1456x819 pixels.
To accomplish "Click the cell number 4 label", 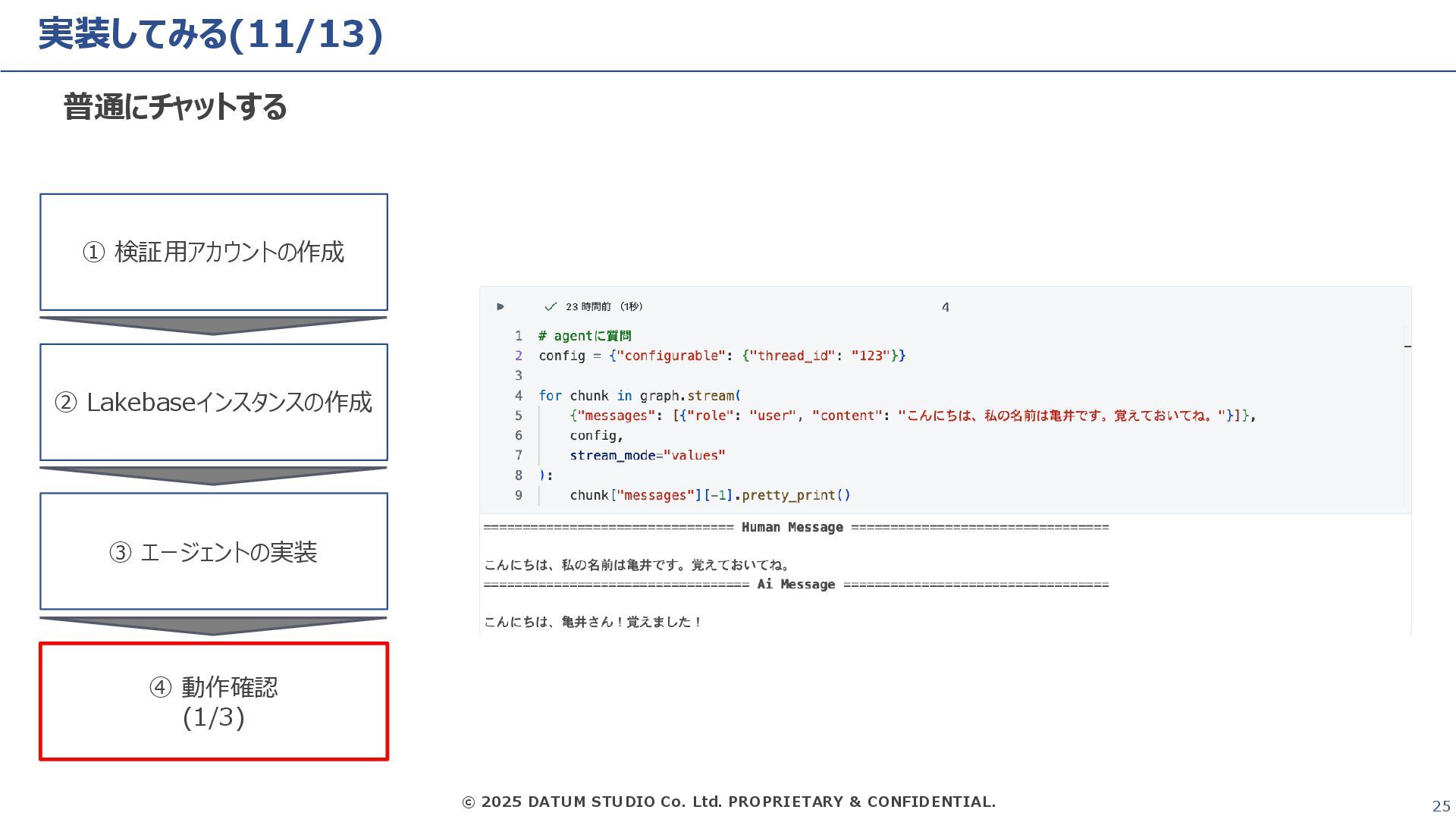I will (945, 307).
